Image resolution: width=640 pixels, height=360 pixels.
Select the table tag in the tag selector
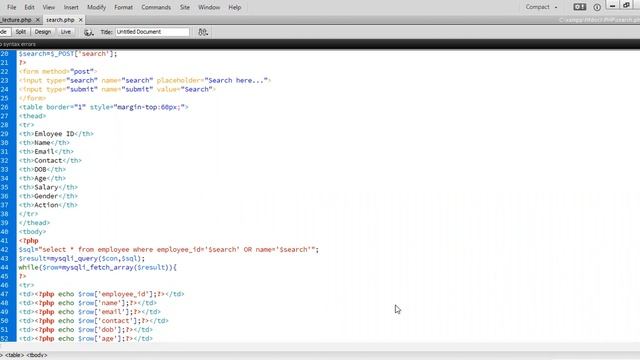click(x=14, y=355)
